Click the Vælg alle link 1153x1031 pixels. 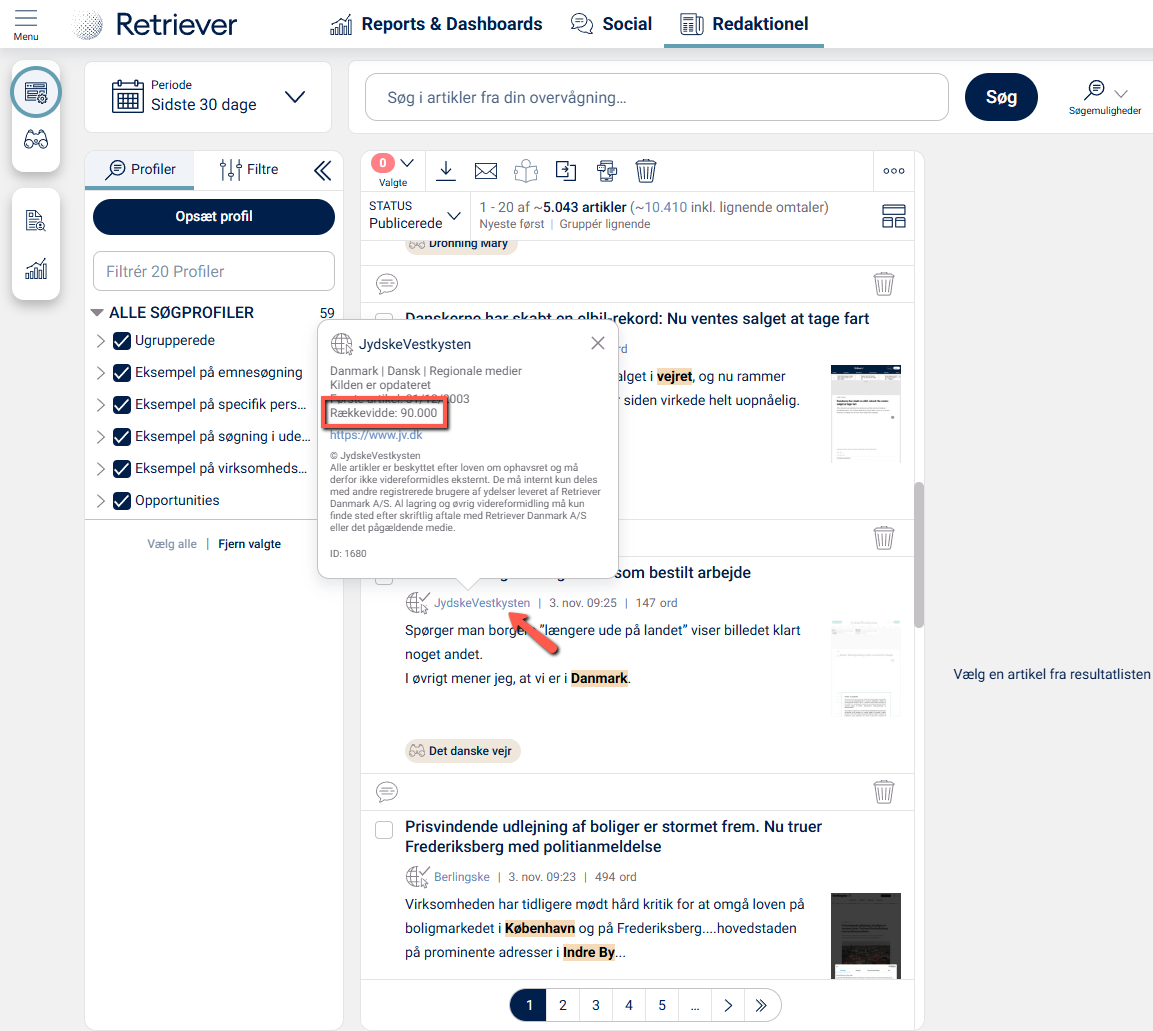click(172, 544)
